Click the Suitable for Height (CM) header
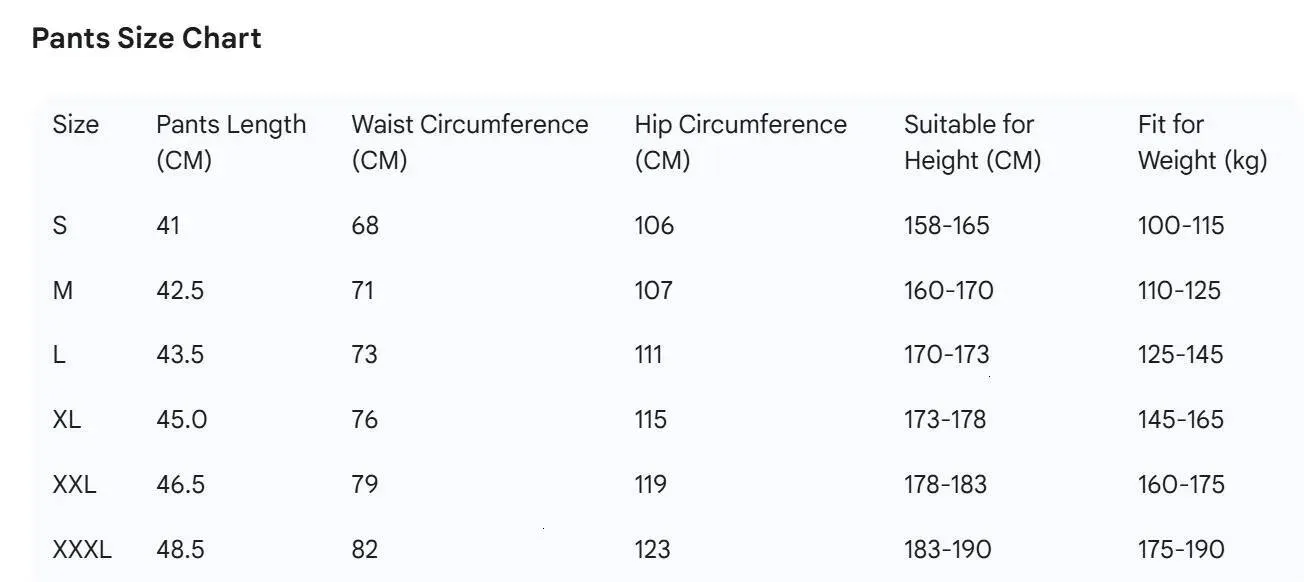 coord(972,142)
